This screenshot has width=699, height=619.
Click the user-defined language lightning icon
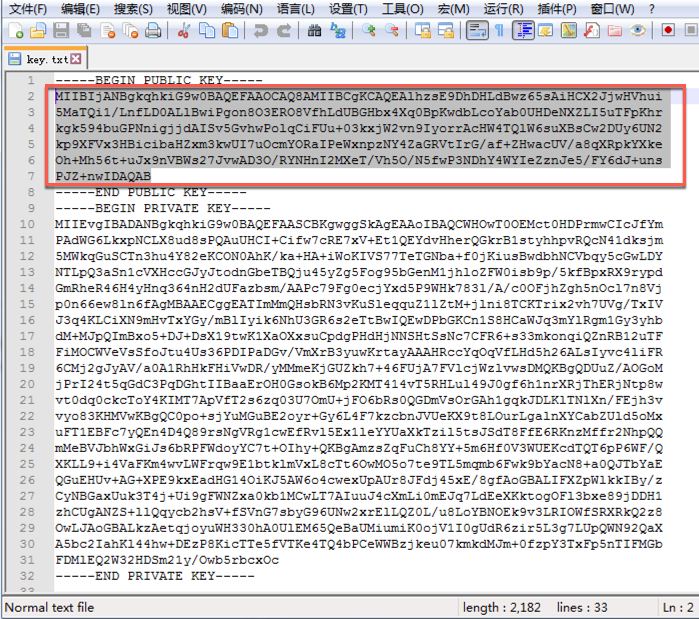tap(546, 30)
